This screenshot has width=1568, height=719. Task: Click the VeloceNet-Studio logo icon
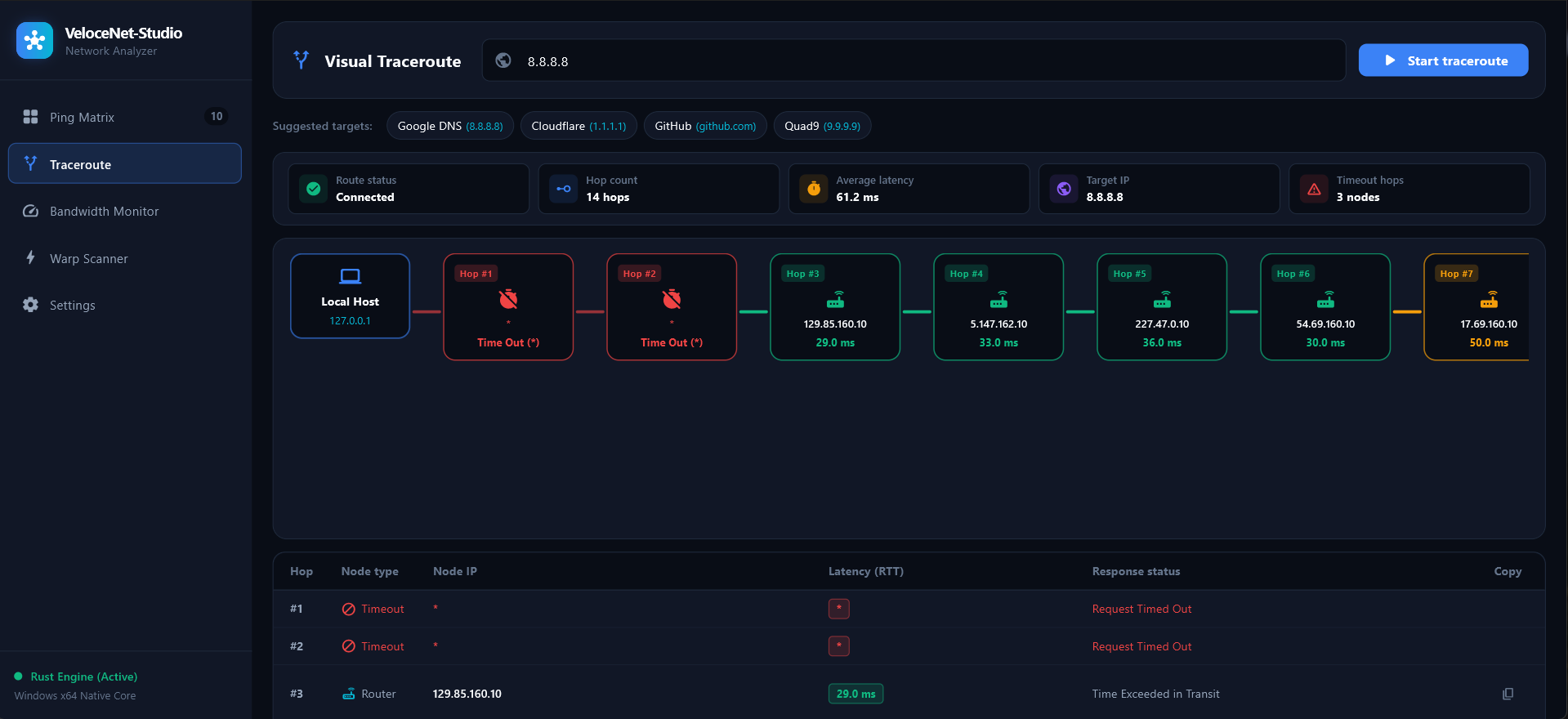[34, 40]
